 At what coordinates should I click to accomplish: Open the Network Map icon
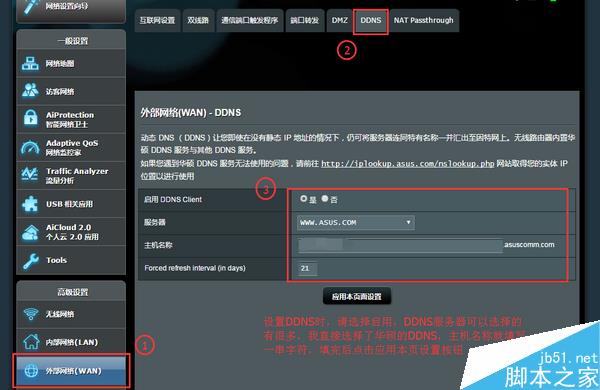click(x=30, y=64)
